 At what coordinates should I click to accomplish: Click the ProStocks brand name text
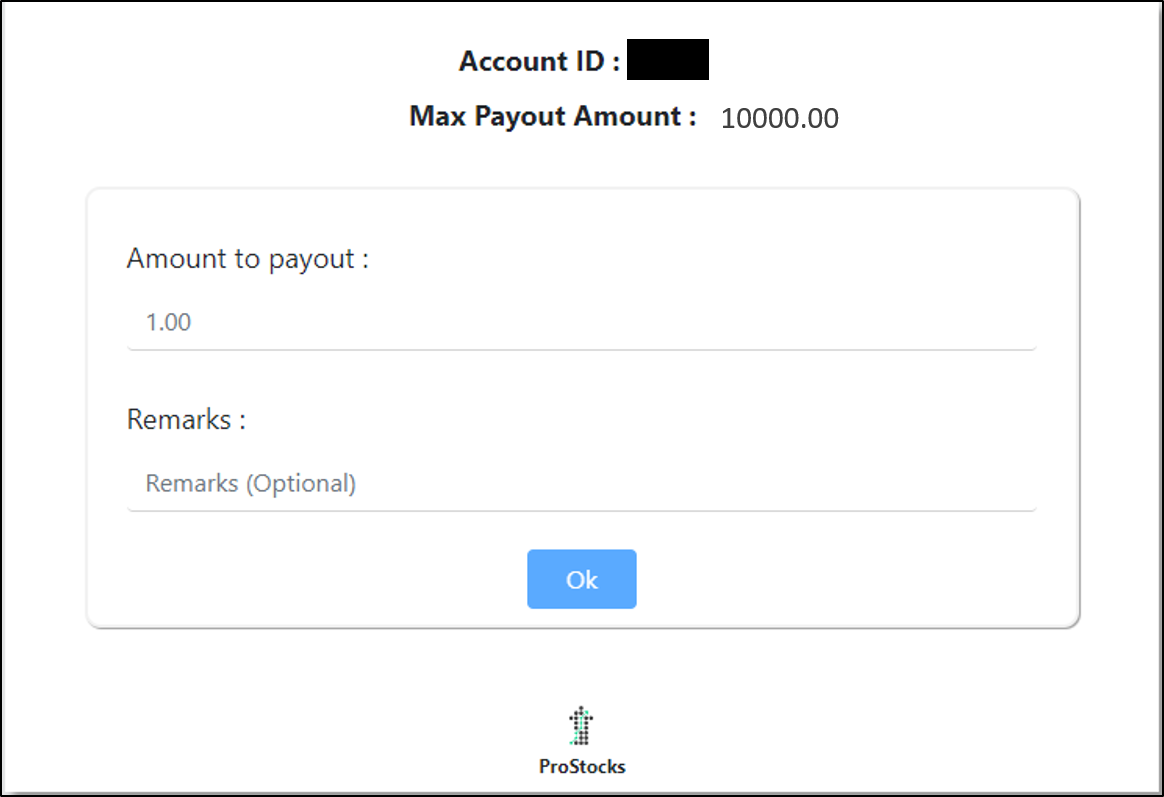(582, 767)
